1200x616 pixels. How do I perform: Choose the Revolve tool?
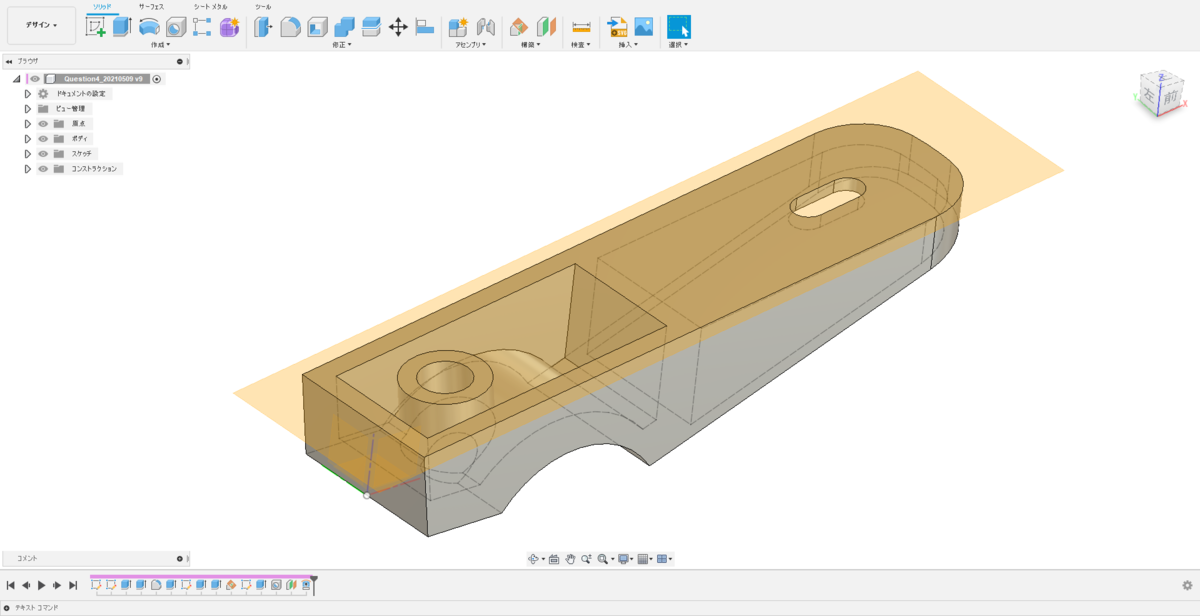point(149,27)
